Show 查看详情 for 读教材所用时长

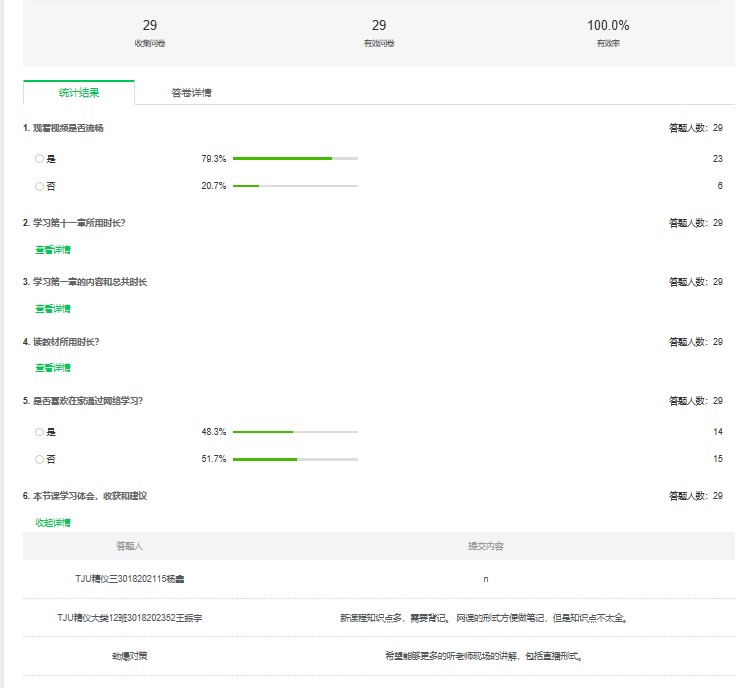pos(53,368)
